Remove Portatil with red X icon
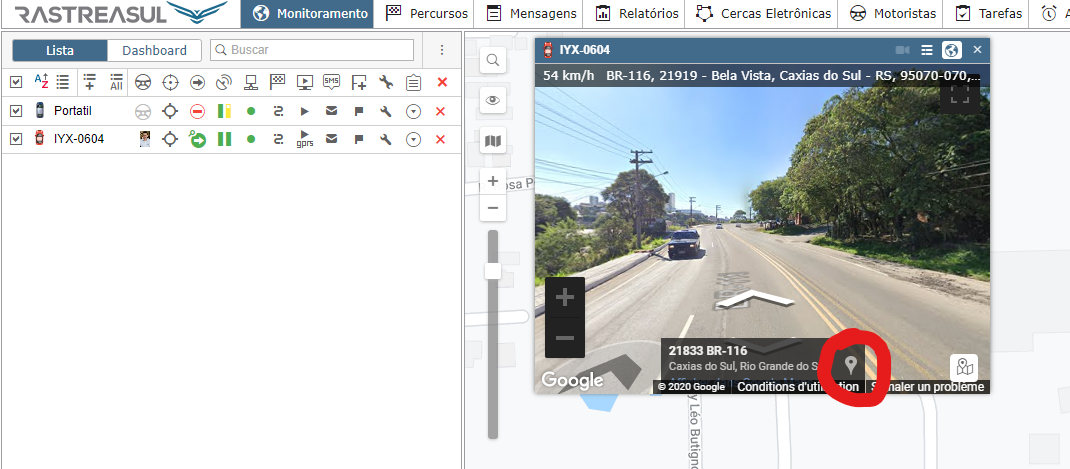1070x469 pixels. [440, 111]
